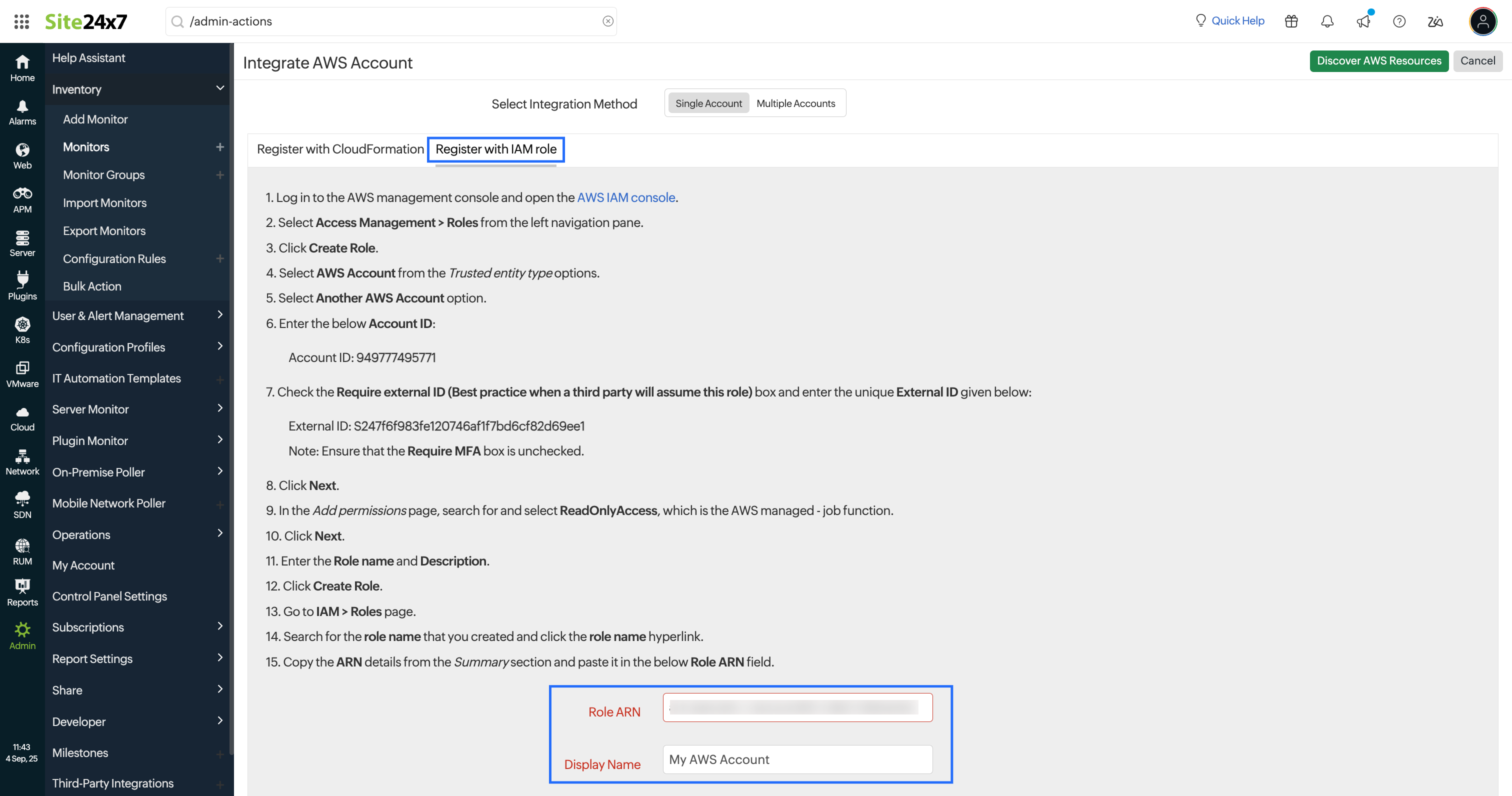Switch to Register with CloudFormation tab
The height and width of the screenshot is (796, 1512).
pyautogui.click(x=340, y=149)
